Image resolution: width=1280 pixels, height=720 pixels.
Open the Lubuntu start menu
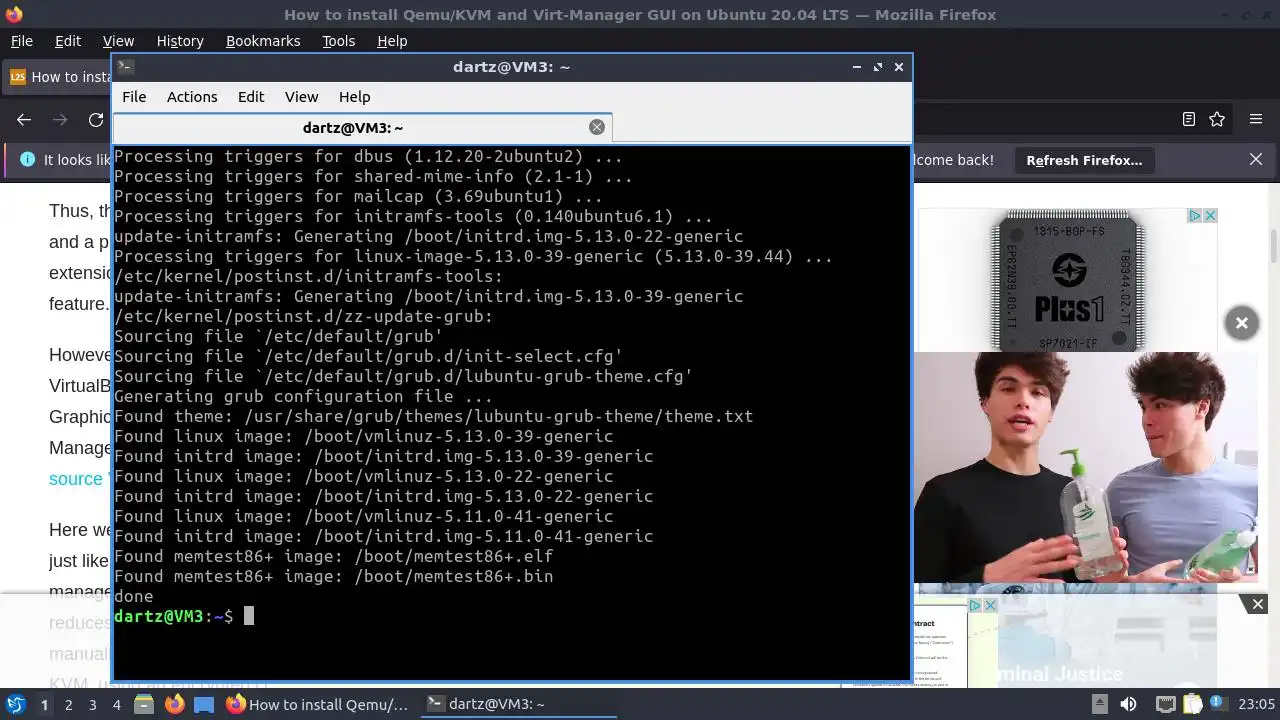(x=16, y=704)
